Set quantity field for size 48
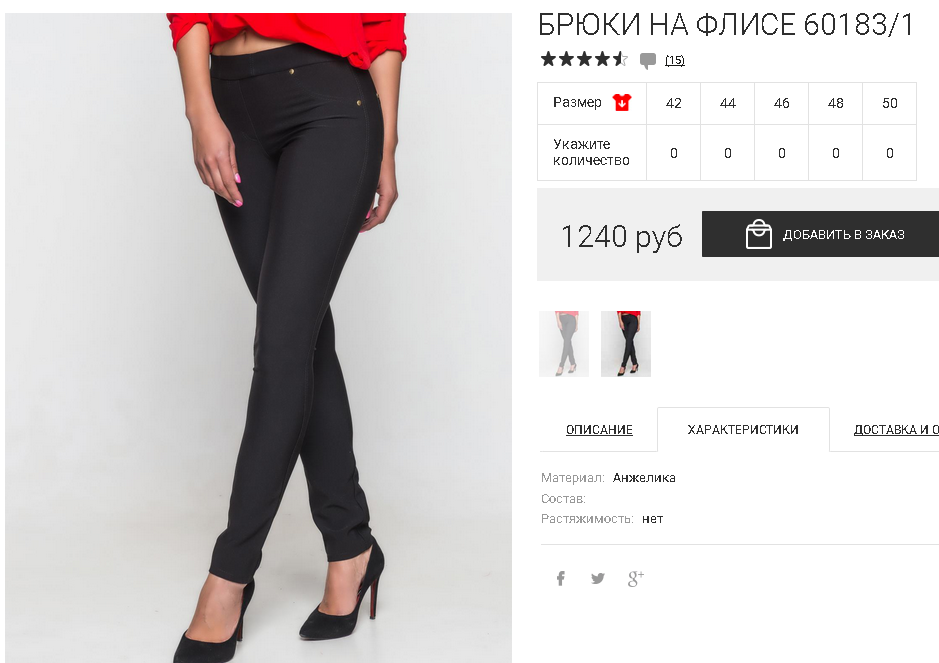 835,153
